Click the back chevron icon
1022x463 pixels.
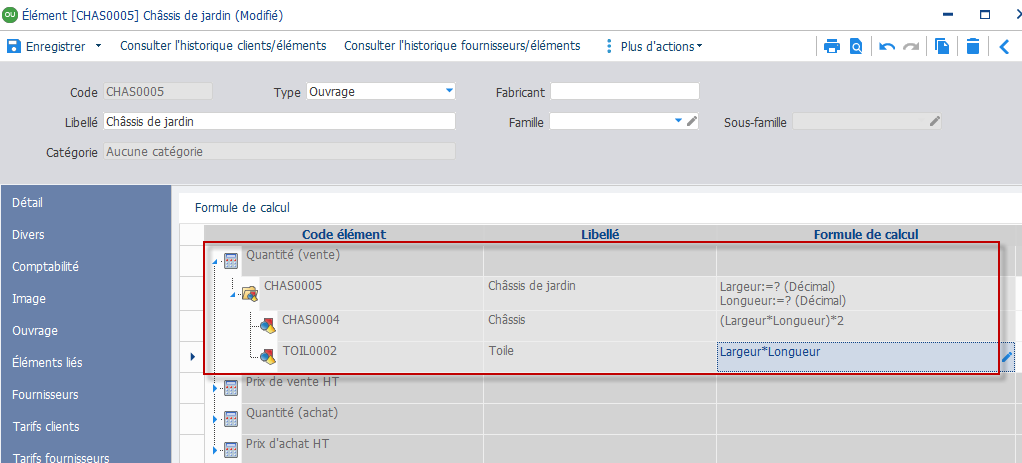[1004, 46]
